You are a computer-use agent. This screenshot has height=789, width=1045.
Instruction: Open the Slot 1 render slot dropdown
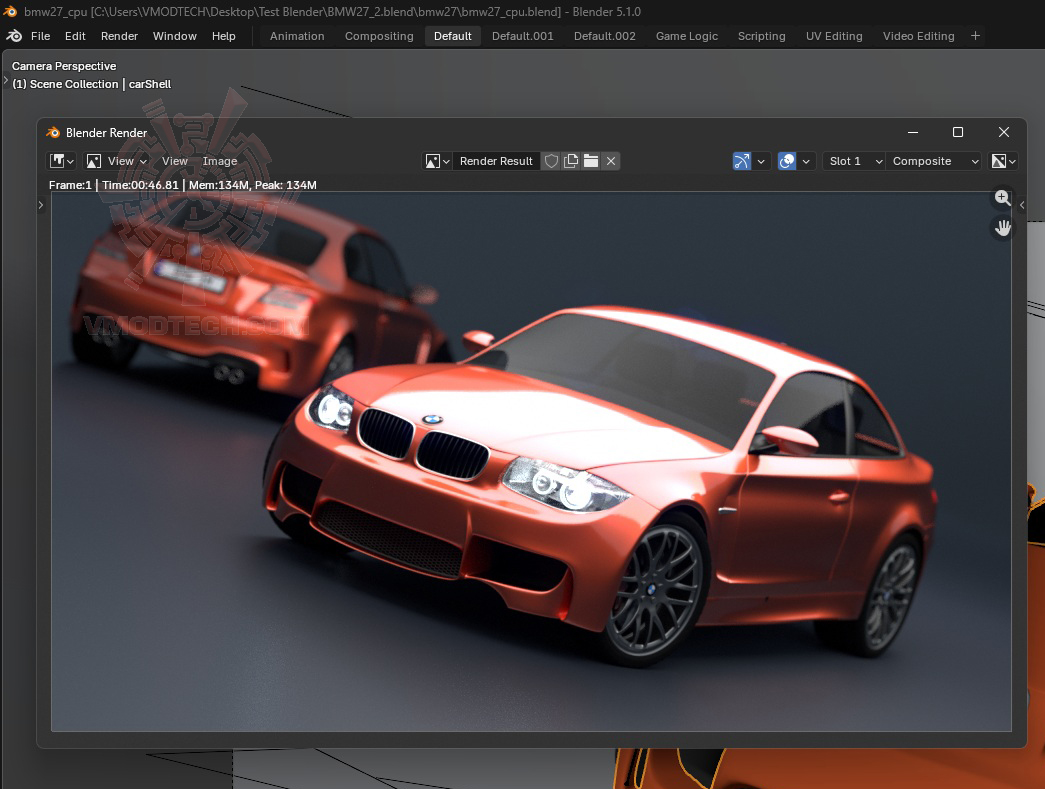854,161
